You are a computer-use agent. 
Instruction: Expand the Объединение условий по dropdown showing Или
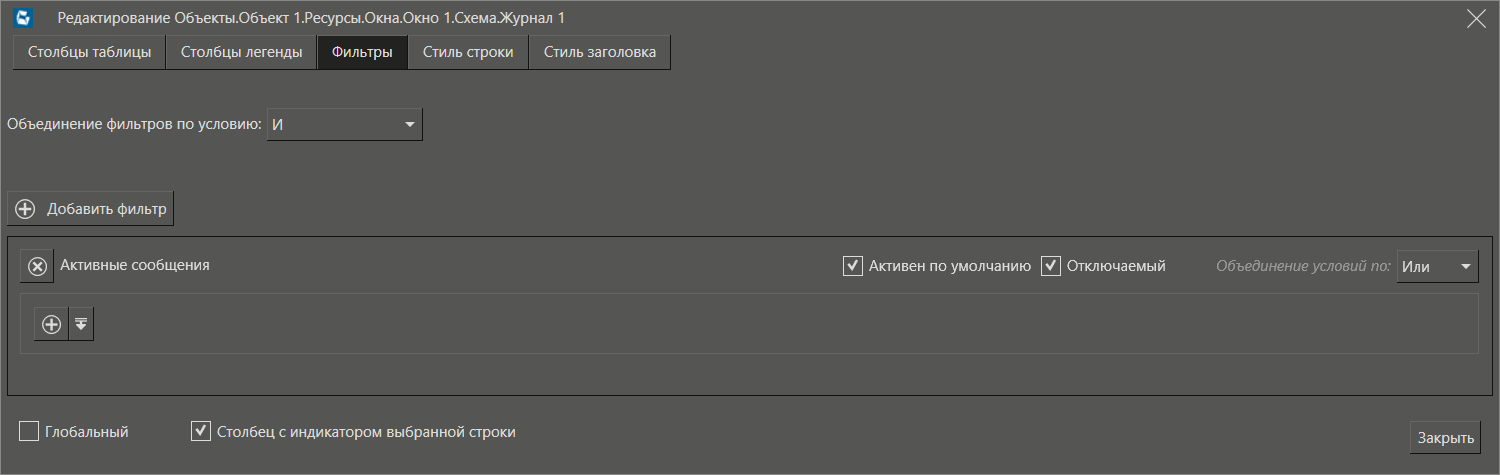(x=1437, y=266)
